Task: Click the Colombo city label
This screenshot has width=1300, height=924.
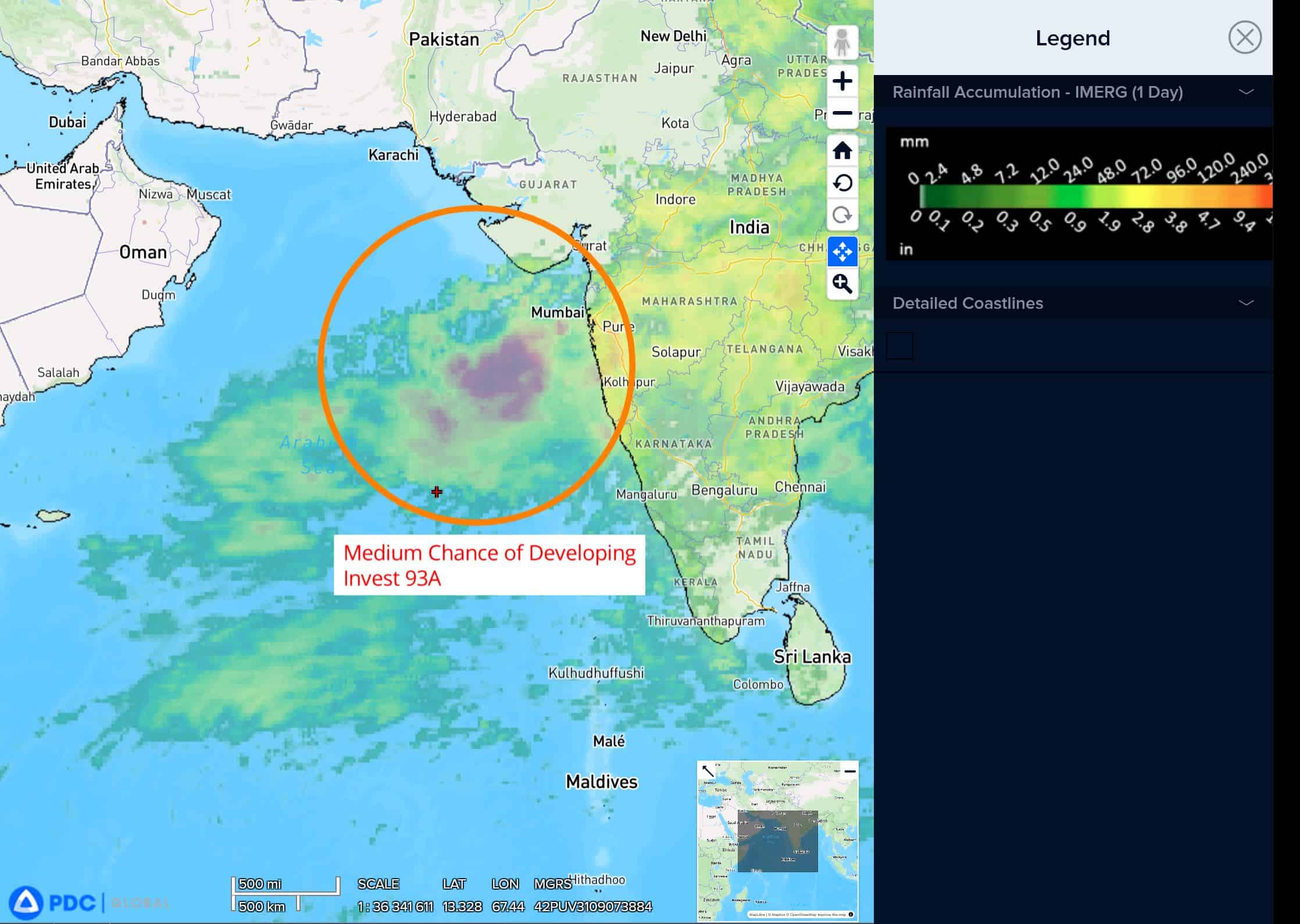Action: coord(758,684)
